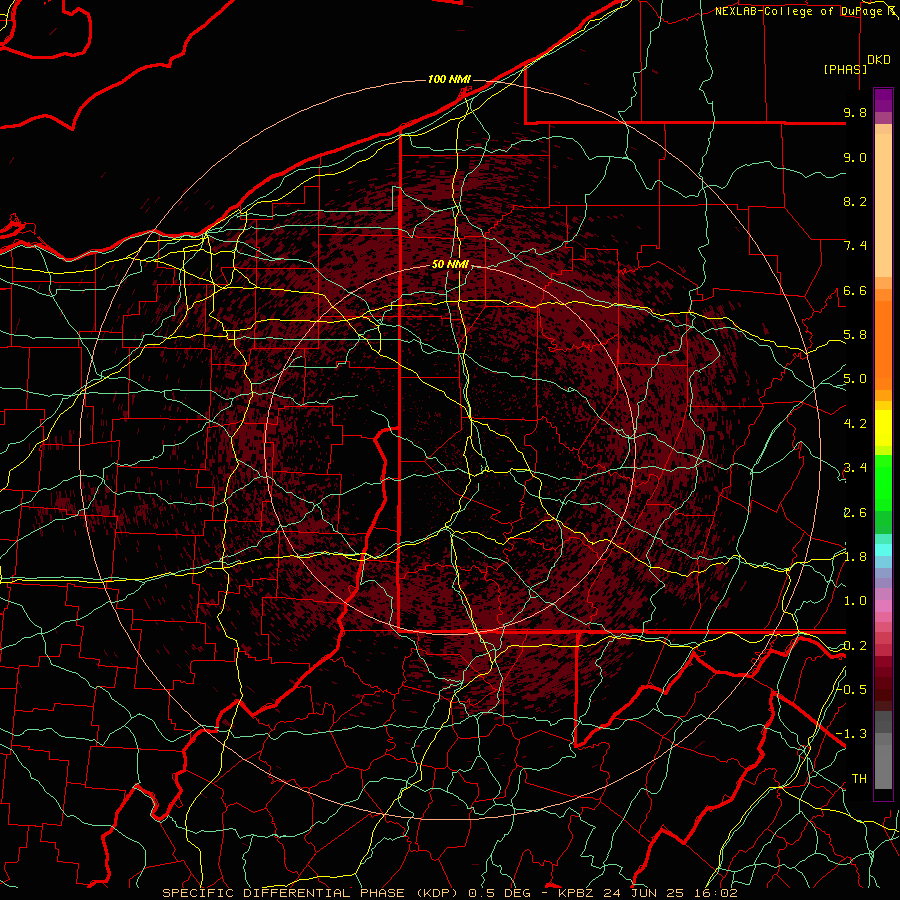Click the 8.2 value on the scale
Screen dimensions: 900x900
pyautogui.click(x=855, y=202)
